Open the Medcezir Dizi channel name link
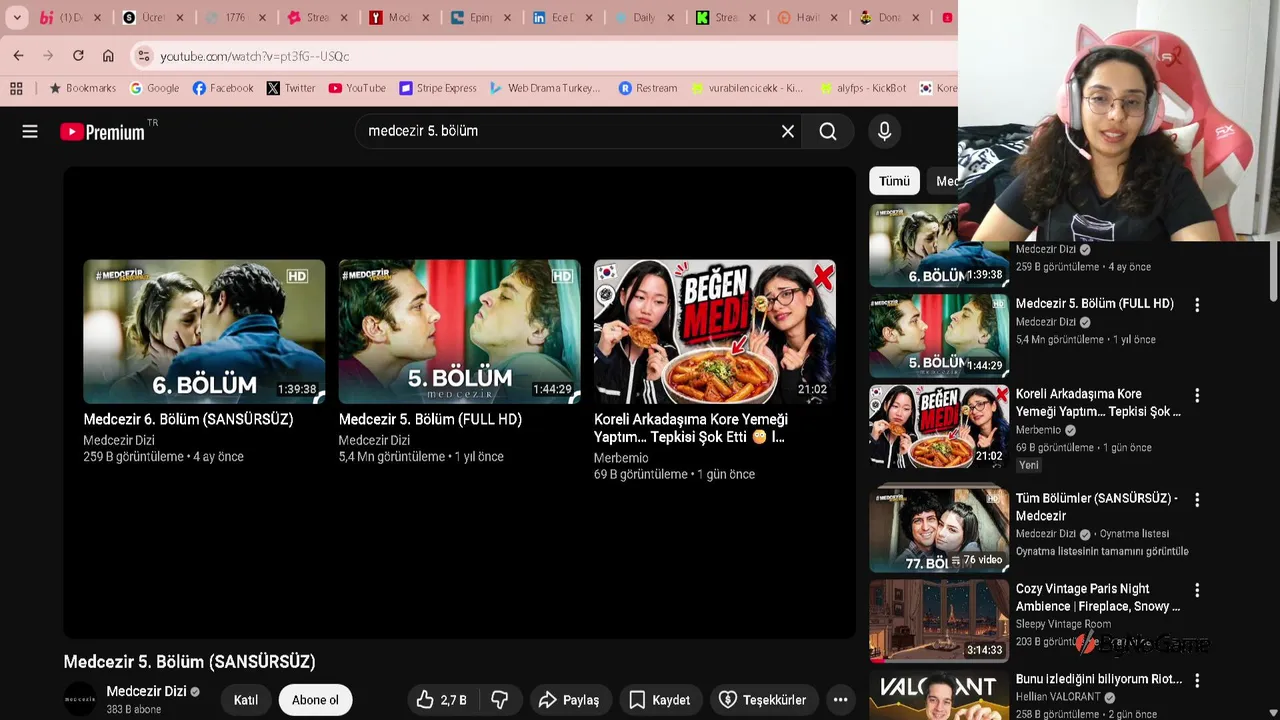 (146, 691)
